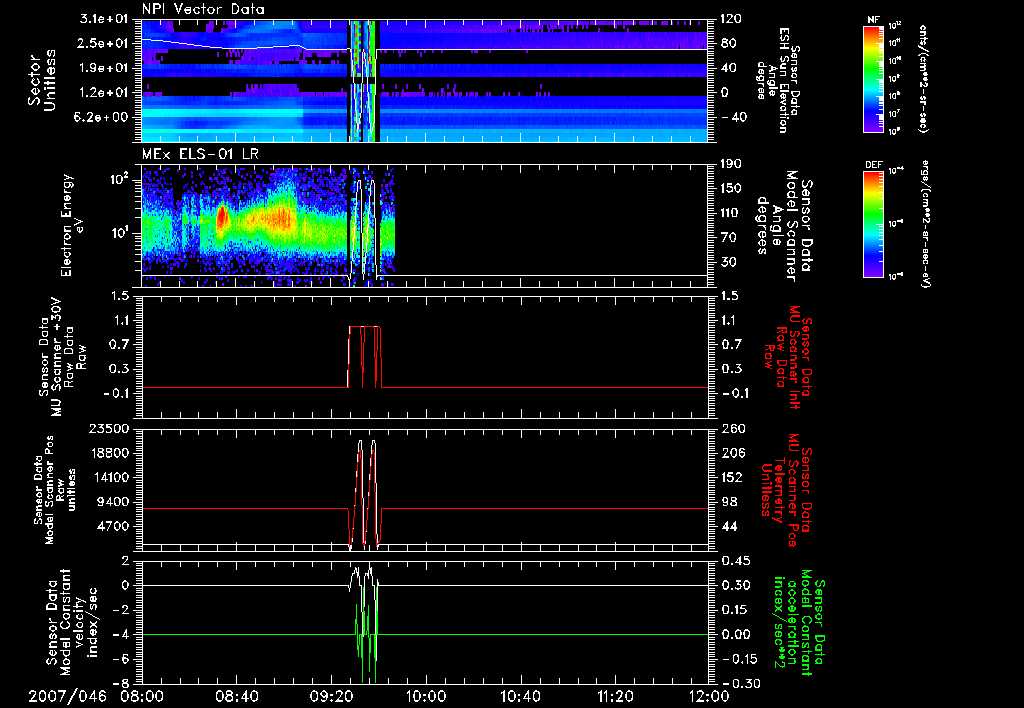Click the 4700 scanner position tick
Image resolution: width=1024 pixels, height=708 pixels.
tap(112, 526)
